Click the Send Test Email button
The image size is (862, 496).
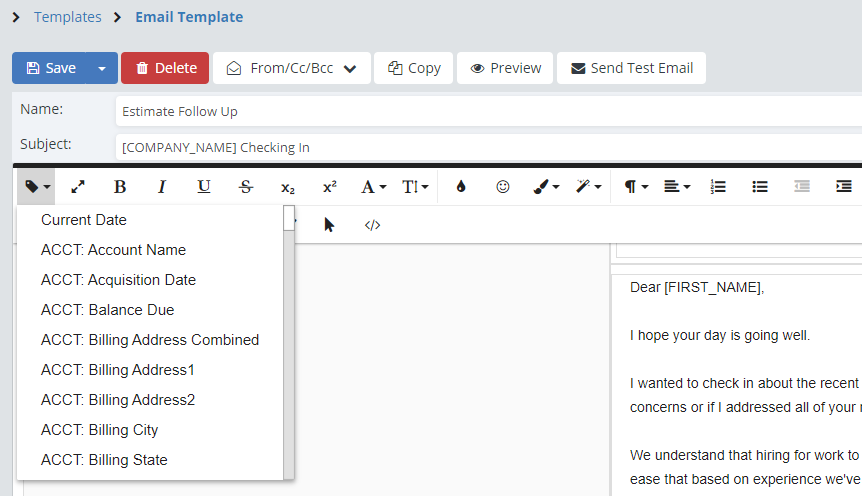pos(631,68)
